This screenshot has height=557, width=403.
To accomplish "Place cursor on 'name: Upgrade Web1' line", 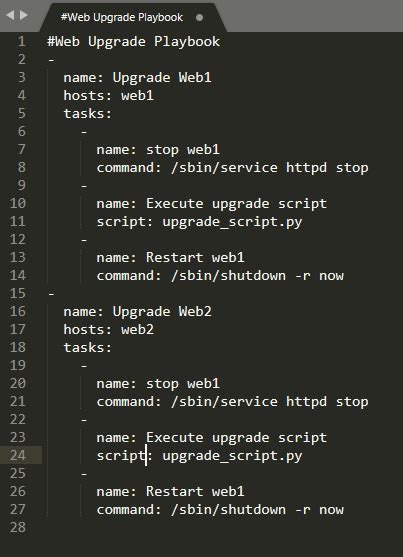I will point(137,77).
